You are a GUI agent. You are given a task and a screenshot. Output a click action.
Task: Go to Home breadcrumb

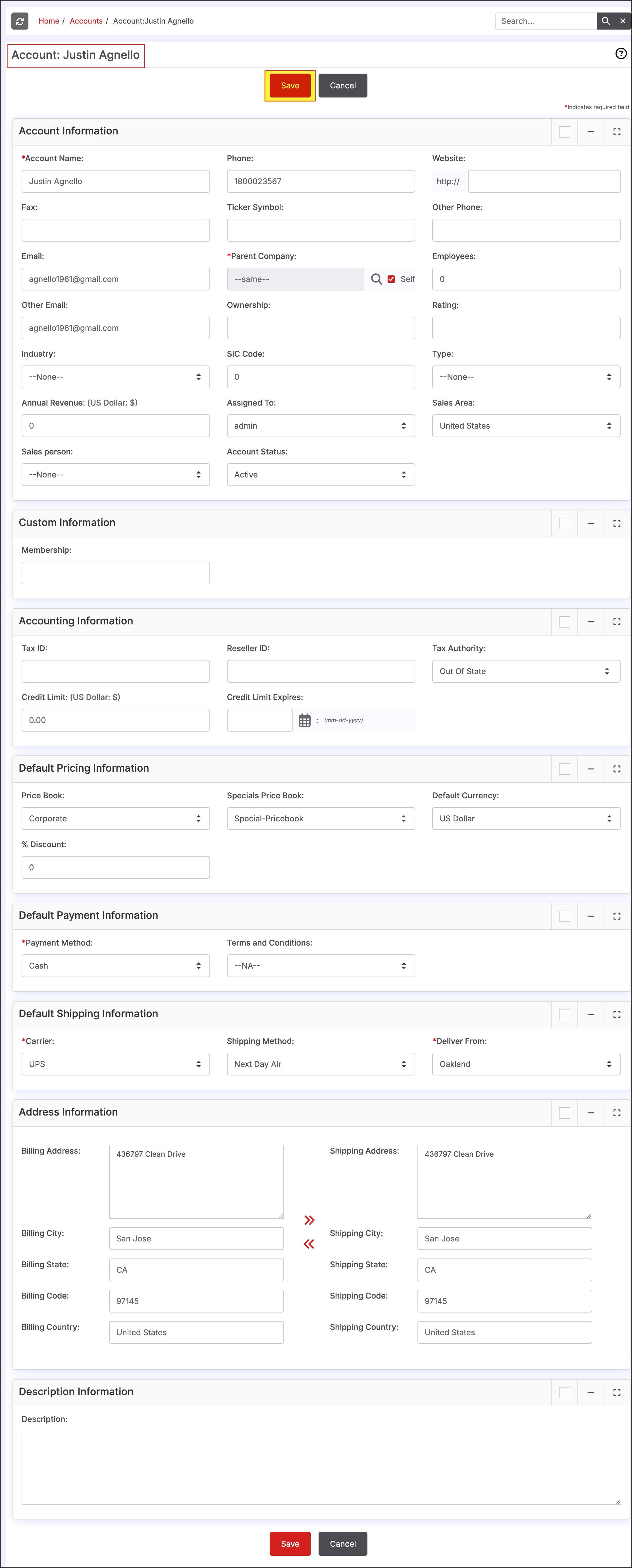click(49, 21)
